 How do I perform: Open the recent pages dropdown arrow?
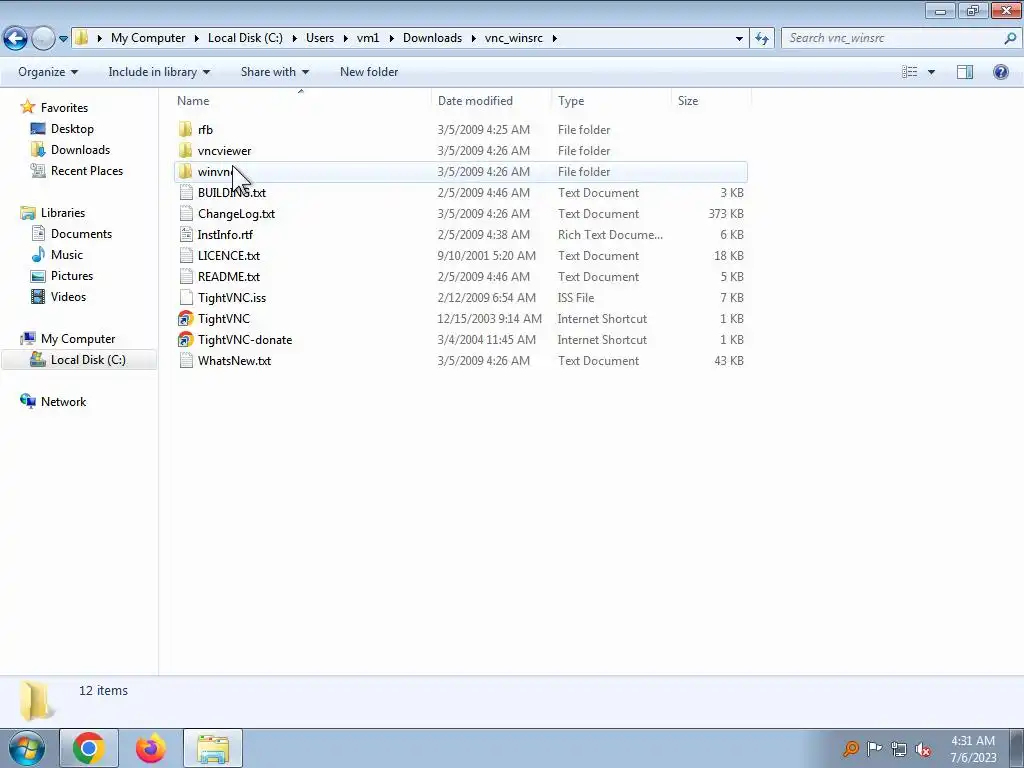coord(63,39)
